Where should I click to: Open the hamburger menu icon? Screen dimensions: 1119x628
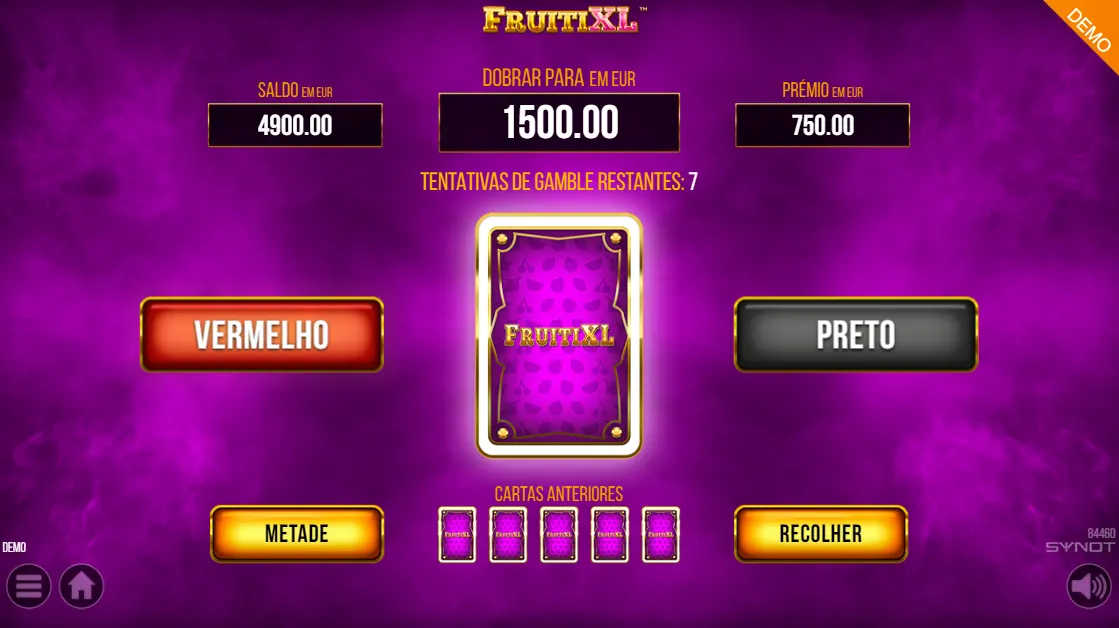[x=29, y=586]
